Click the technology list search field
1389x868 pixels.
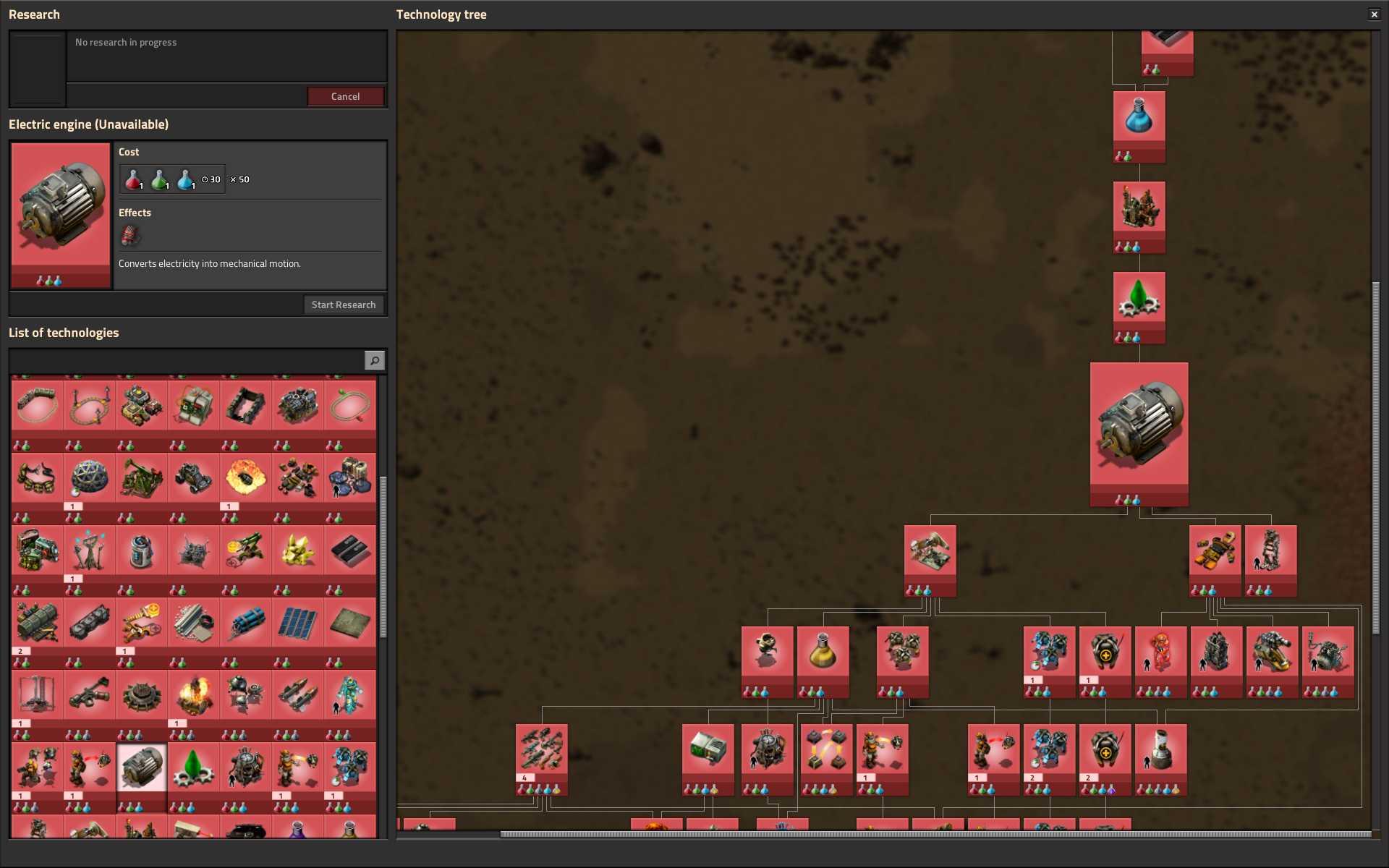[187, 360]
